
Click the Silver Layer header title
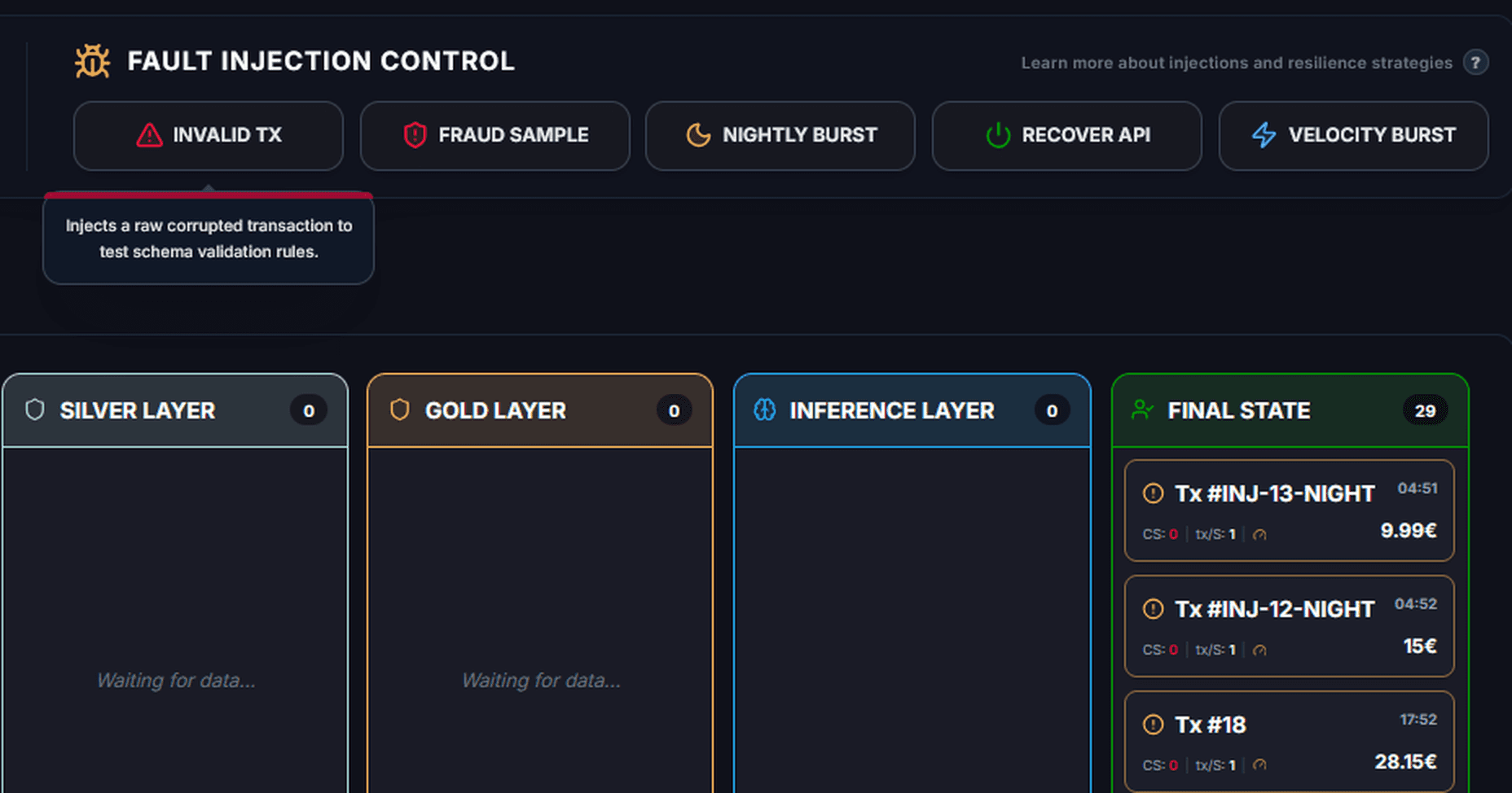[138, 411]
